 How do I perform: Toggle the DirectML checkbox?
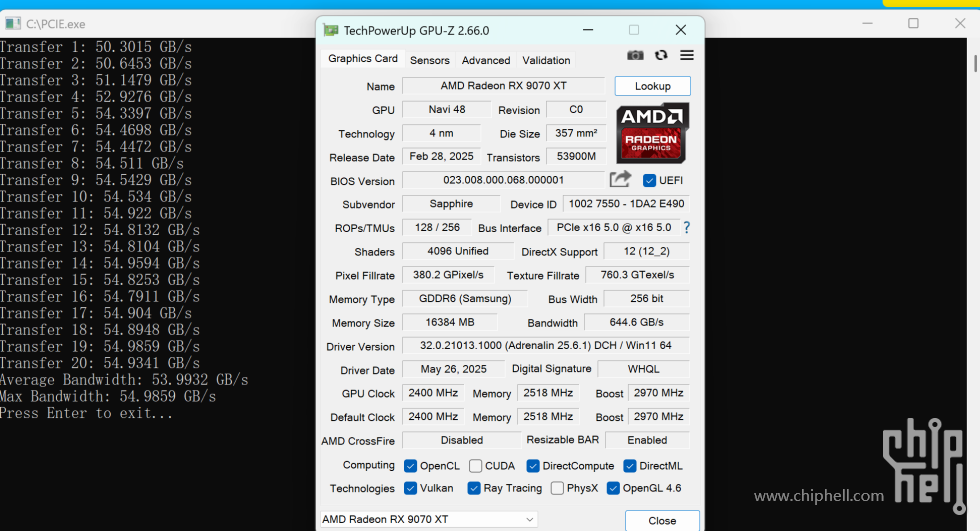(x=630, y=466)
